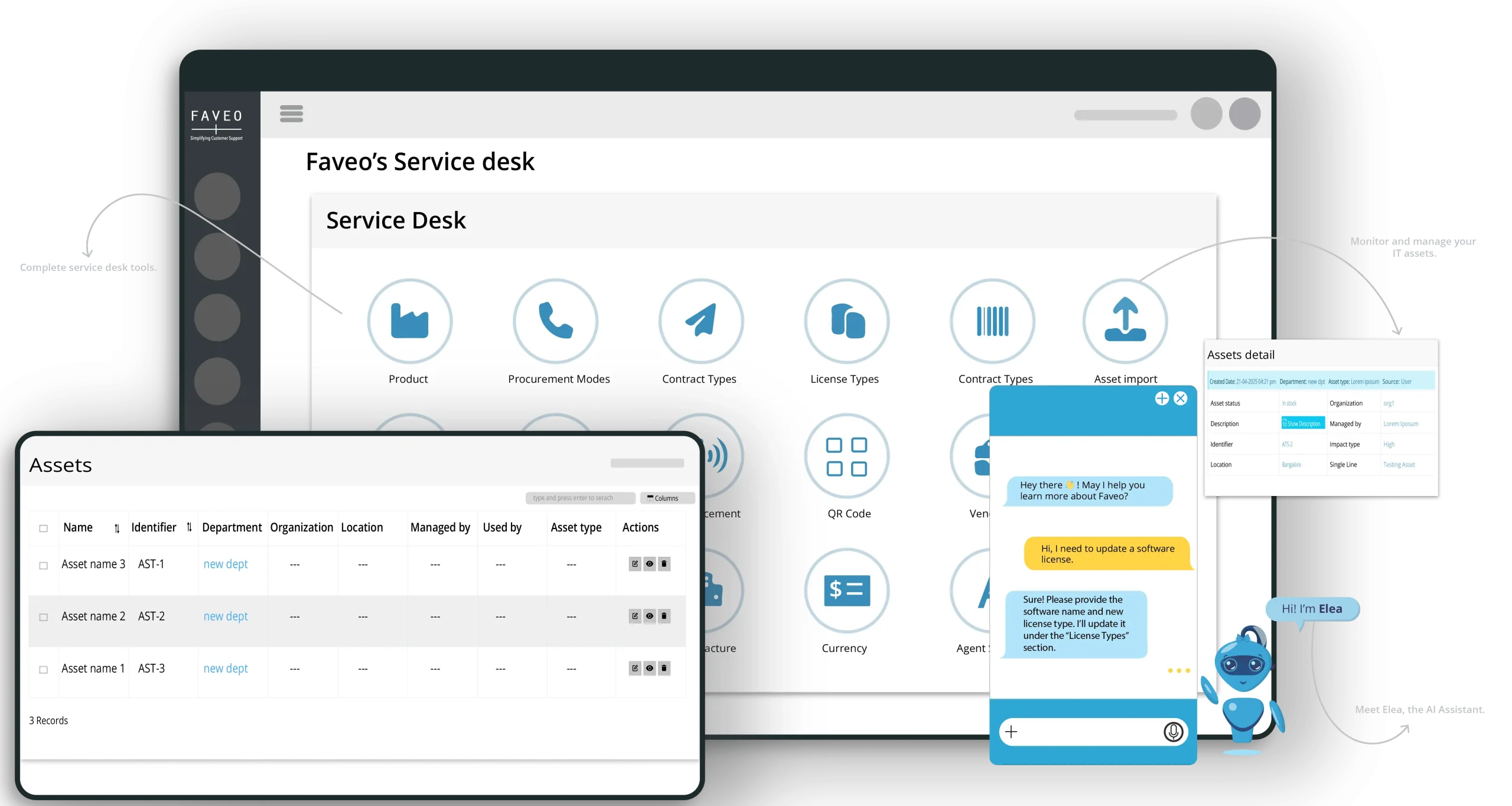The width and height of the screenshot is (1512, 806).
Task: Click the Department column header
Action: [x=232, y=527]
